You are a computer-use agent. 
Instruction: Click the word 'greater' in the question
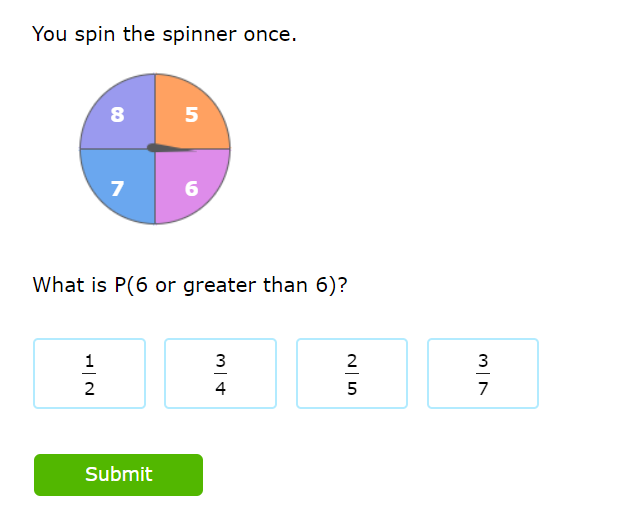pos(219,285)
